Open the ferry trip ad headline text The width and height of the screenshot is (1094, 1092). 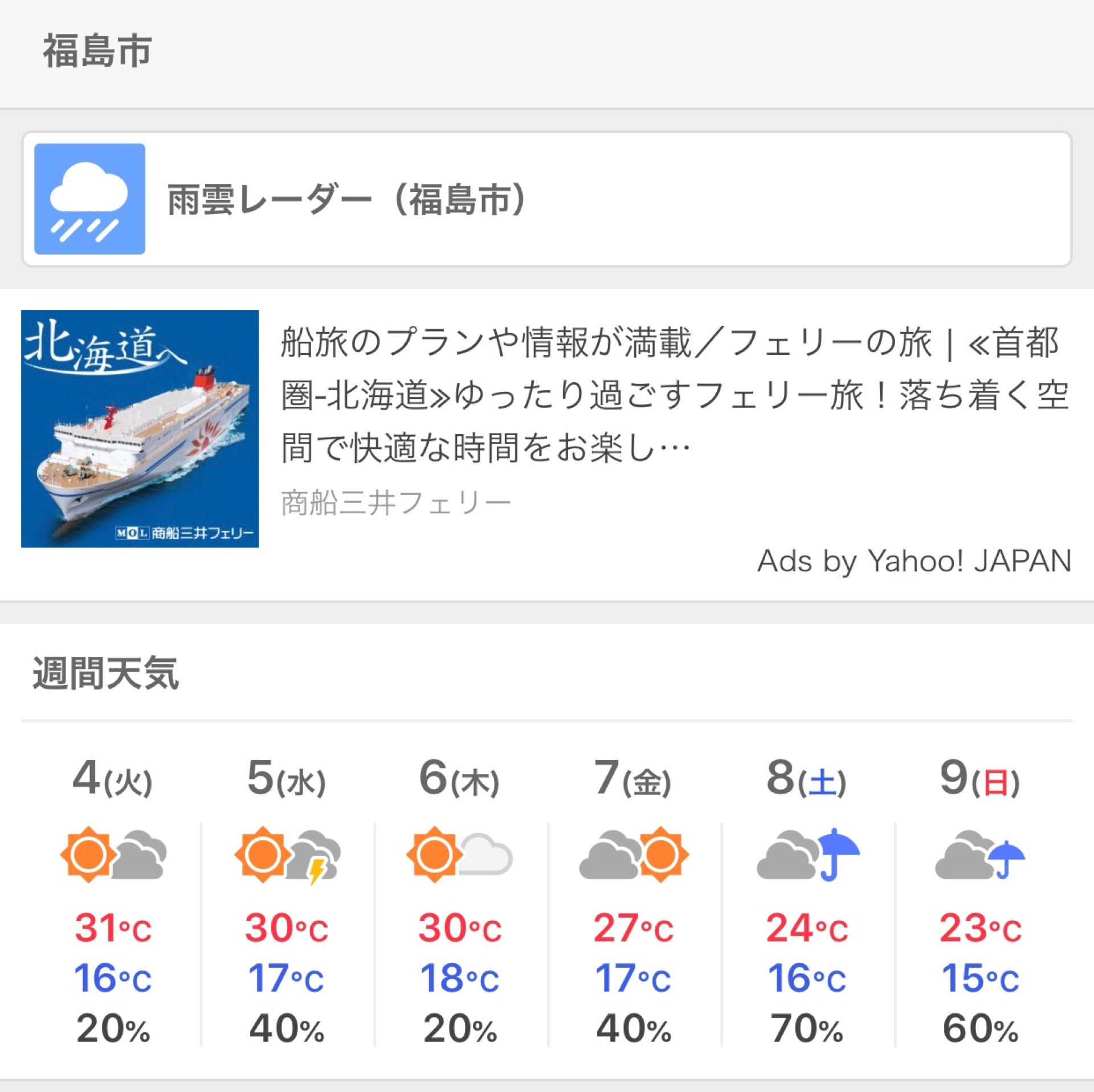coord(672,393)
